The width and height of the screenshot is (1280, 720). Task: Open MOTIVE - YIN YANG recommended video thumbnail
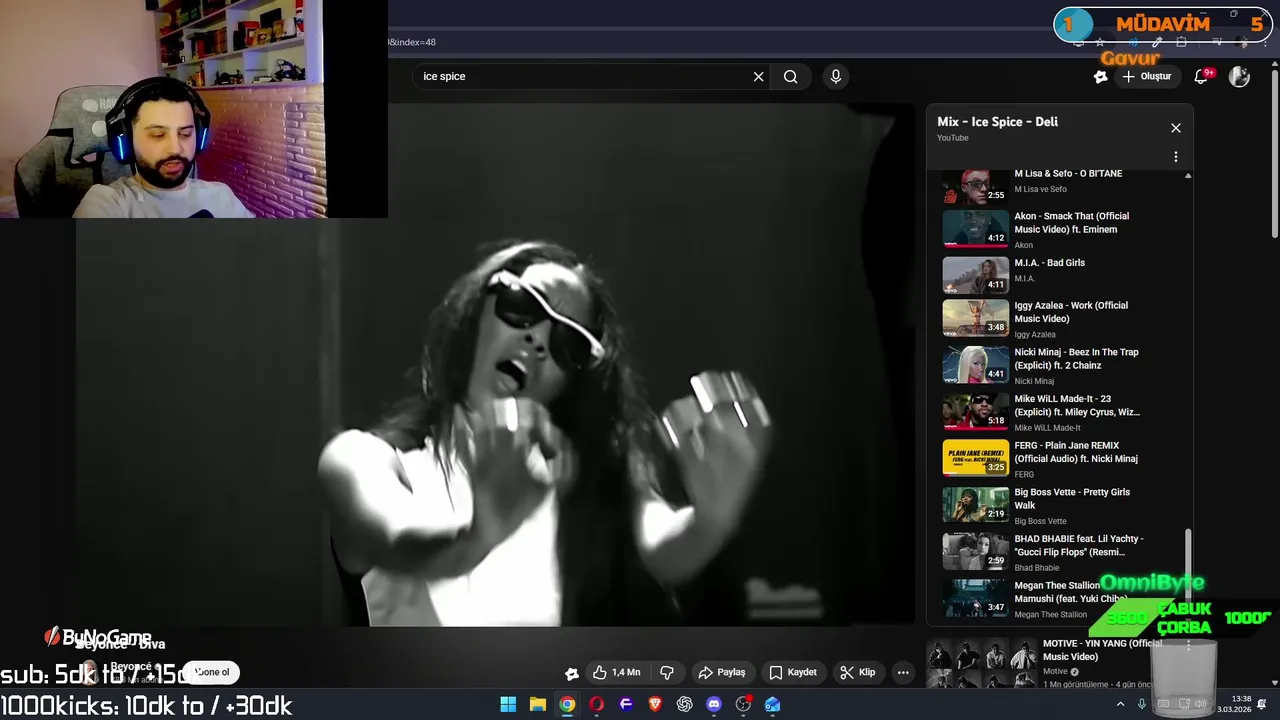pos(981,664)
